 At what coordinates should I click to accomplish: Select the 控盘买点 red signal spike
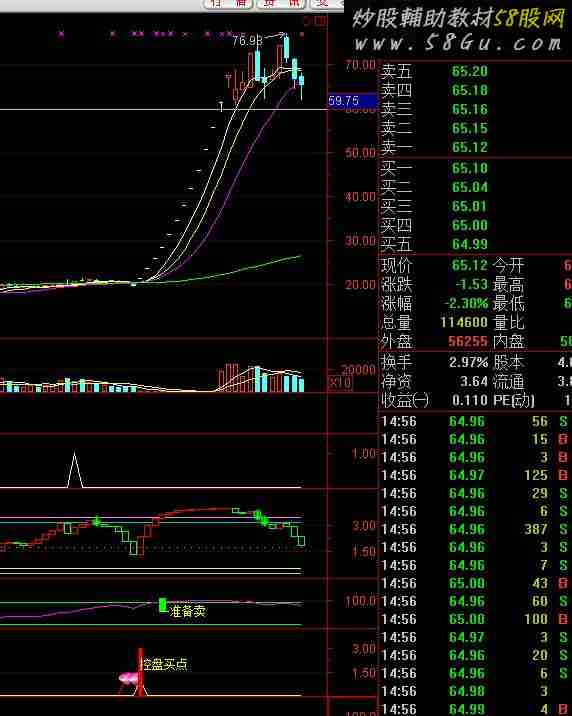[x=141, y=672]
